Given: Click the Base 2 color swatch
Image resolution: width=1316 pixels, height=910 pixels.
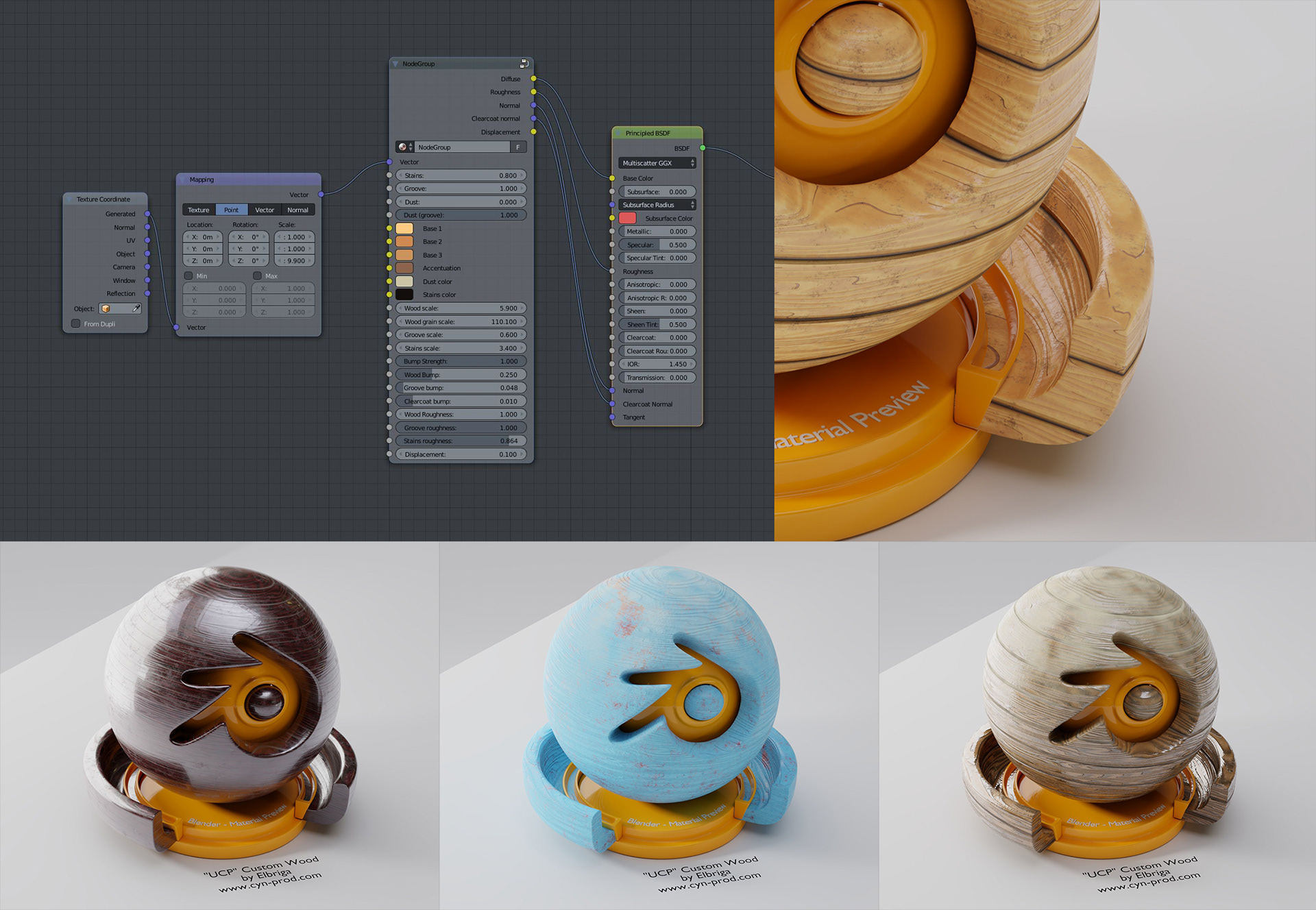Looking at the screenshot, I should click(x=404, y=242).
